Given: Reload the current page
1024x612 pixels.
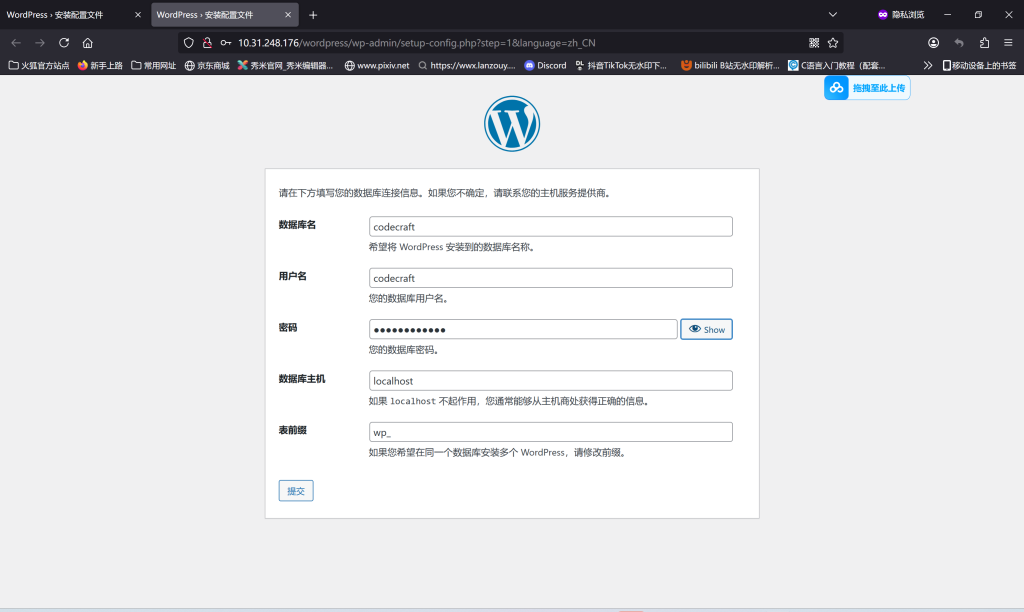Looking at the screenshot, I should coord(64,43).
